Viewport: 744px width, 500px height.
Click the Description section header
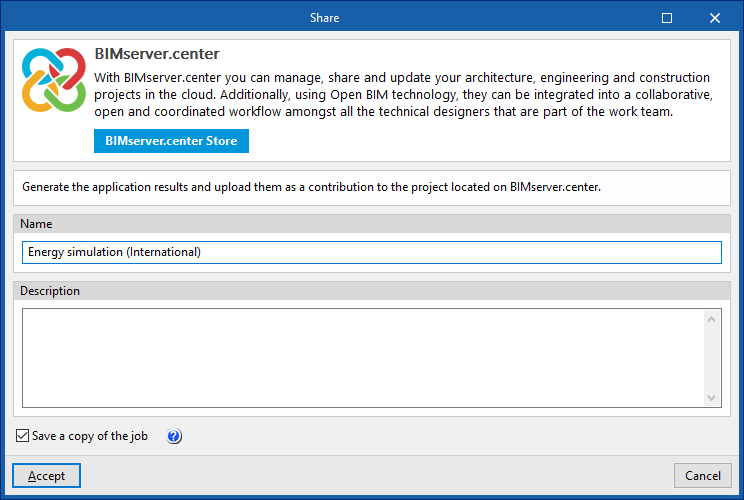(50, 291)
